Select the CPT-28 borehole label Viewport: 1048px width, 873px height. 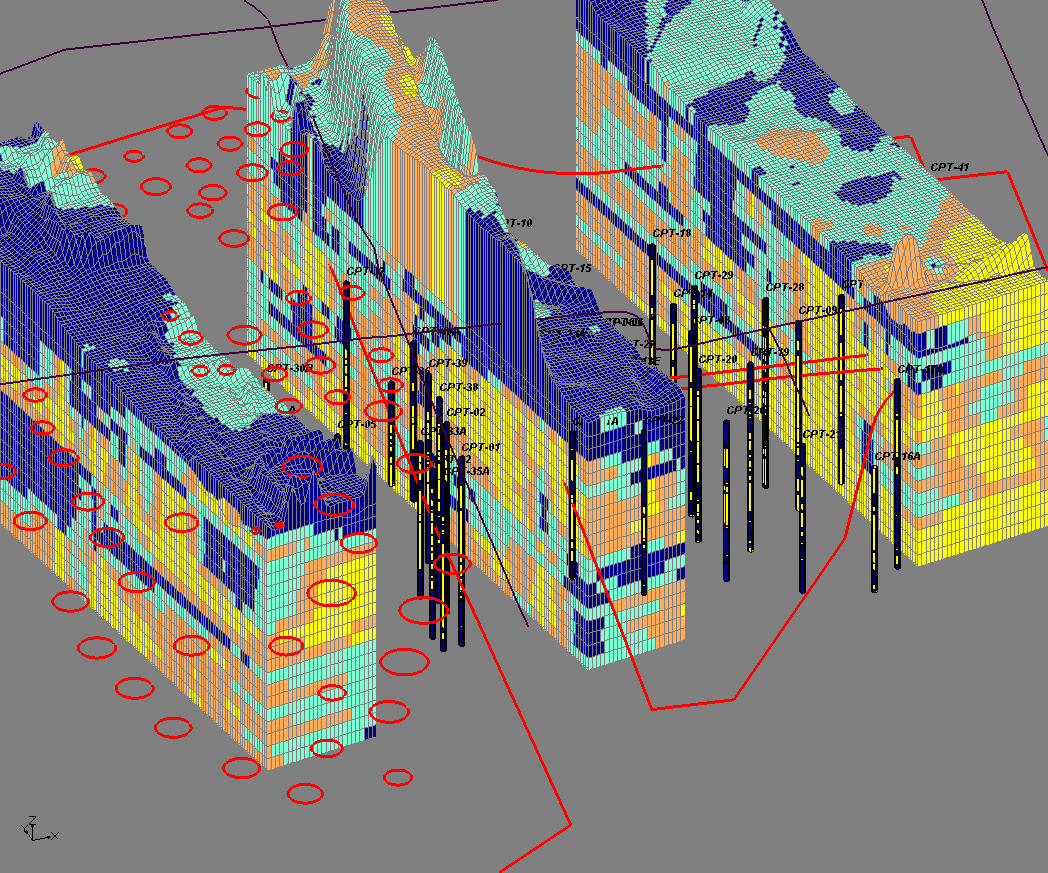pyautogui.click(x=785, y=287)
